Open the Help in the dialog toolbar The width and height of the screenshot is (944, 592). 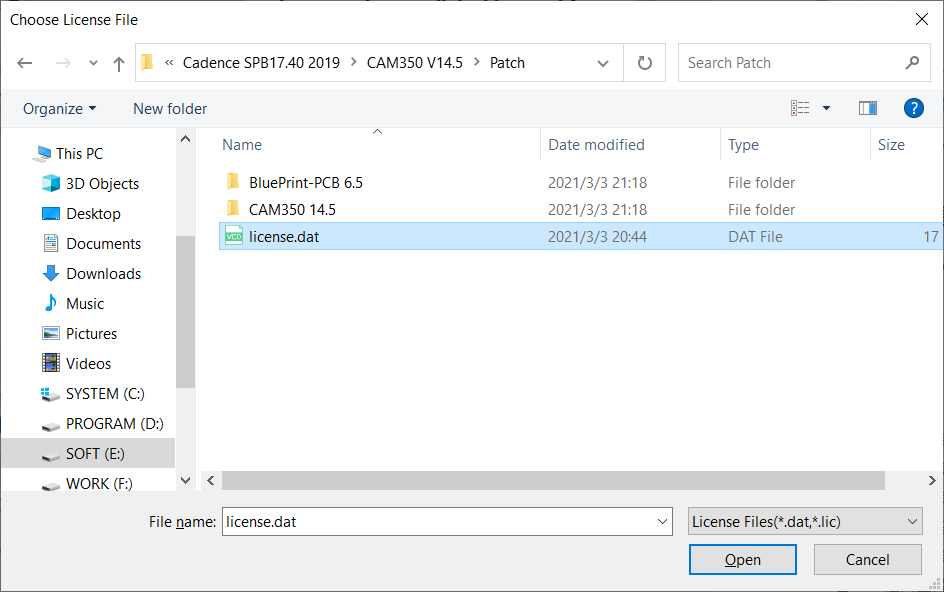pyautogui.click(x=913, y=108)
